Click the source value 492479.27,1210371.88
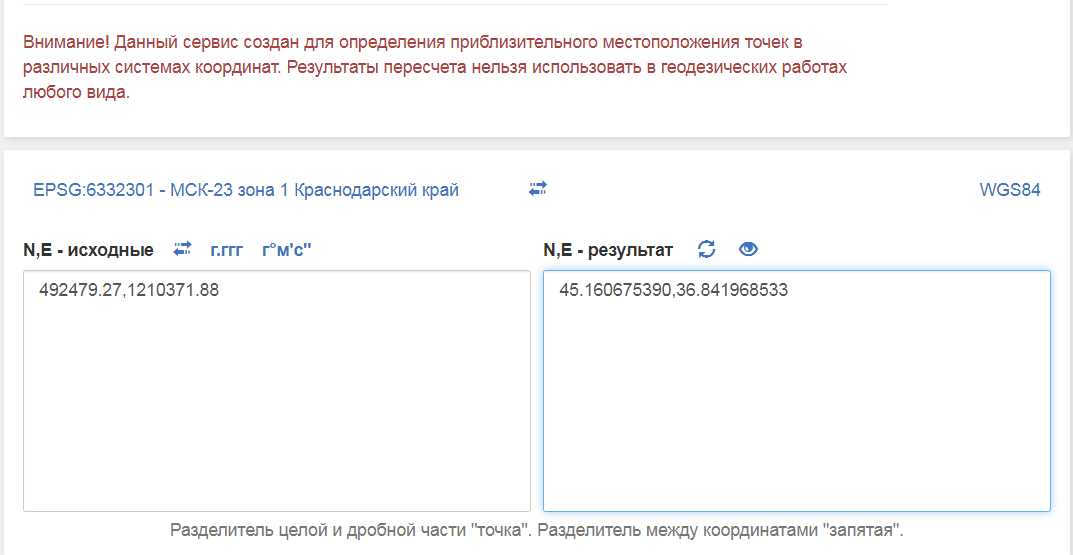This screenshot has height=555, width=1073. point(129,291)
